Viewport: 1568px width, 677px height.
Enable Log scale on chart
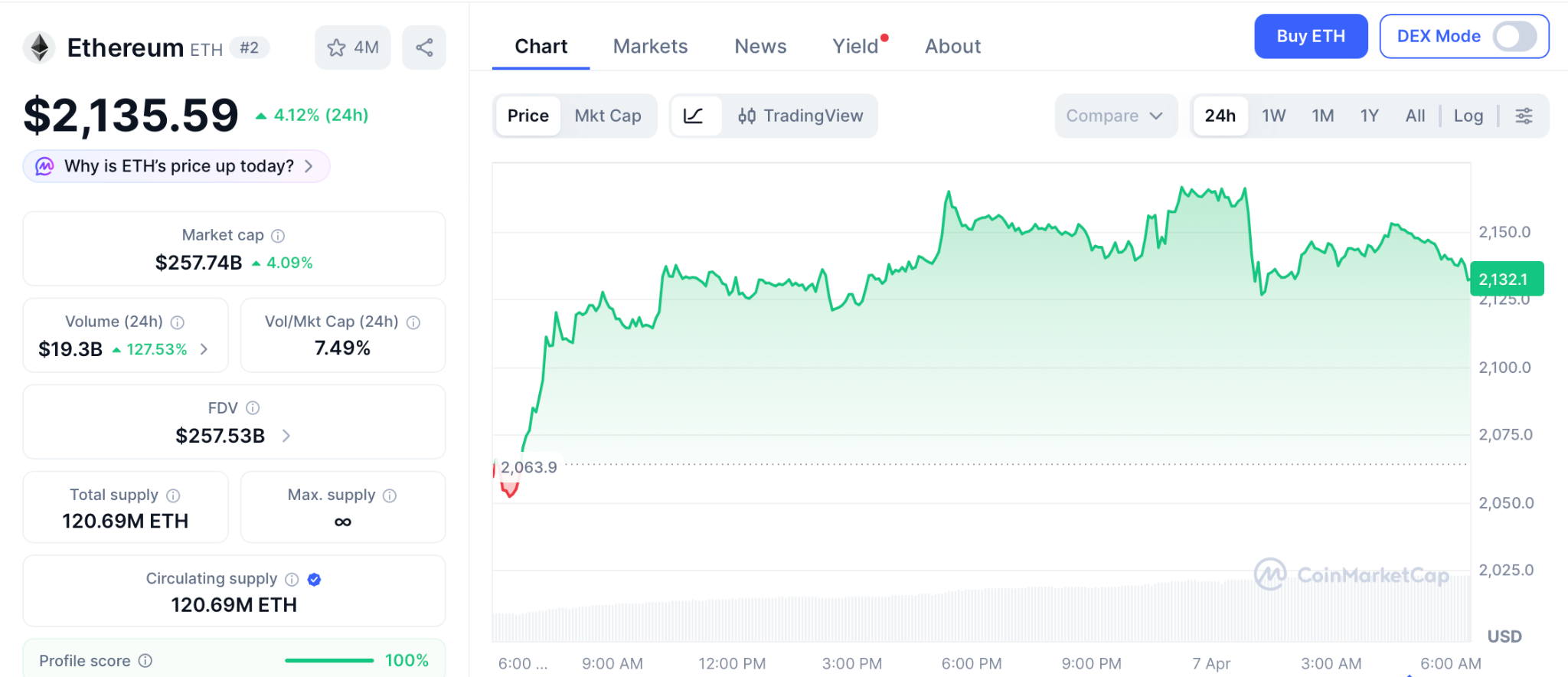1468,116
